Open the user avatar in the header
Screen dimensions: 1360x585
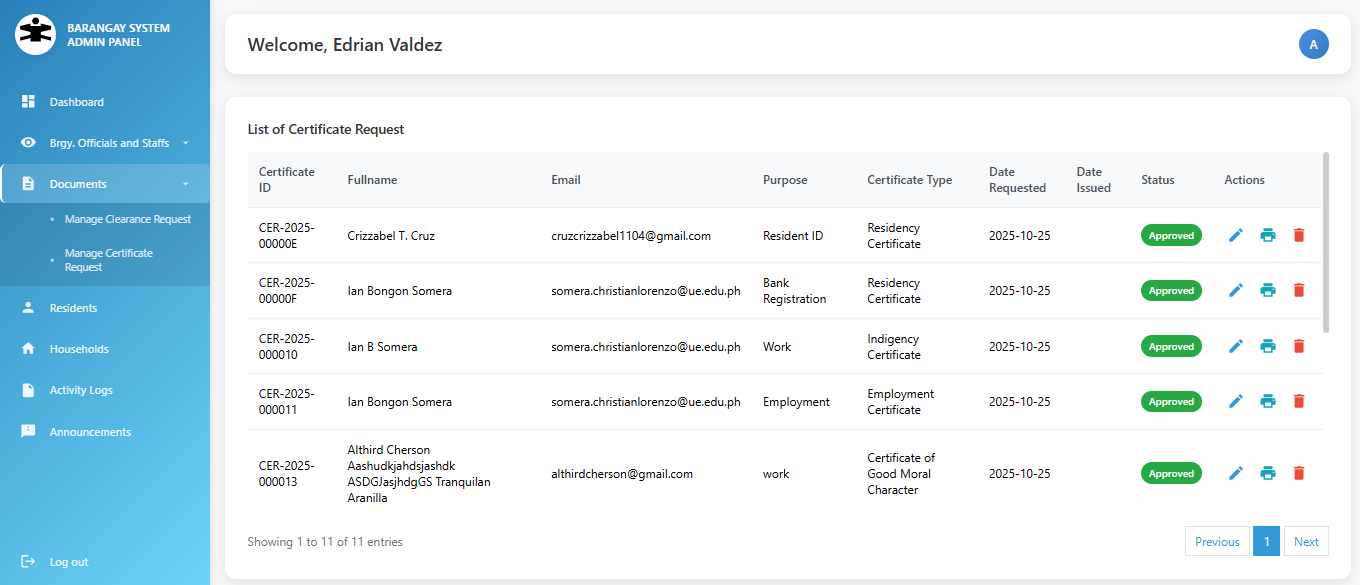(1314, 44)
